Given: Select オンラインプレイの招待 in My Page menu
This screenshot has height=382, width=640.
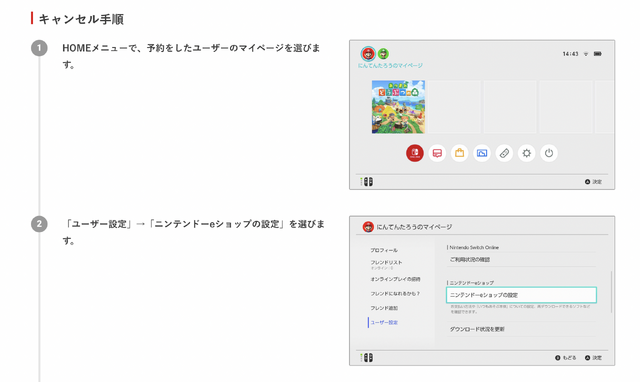Looking at the screenshot, I should pos(395,279).
